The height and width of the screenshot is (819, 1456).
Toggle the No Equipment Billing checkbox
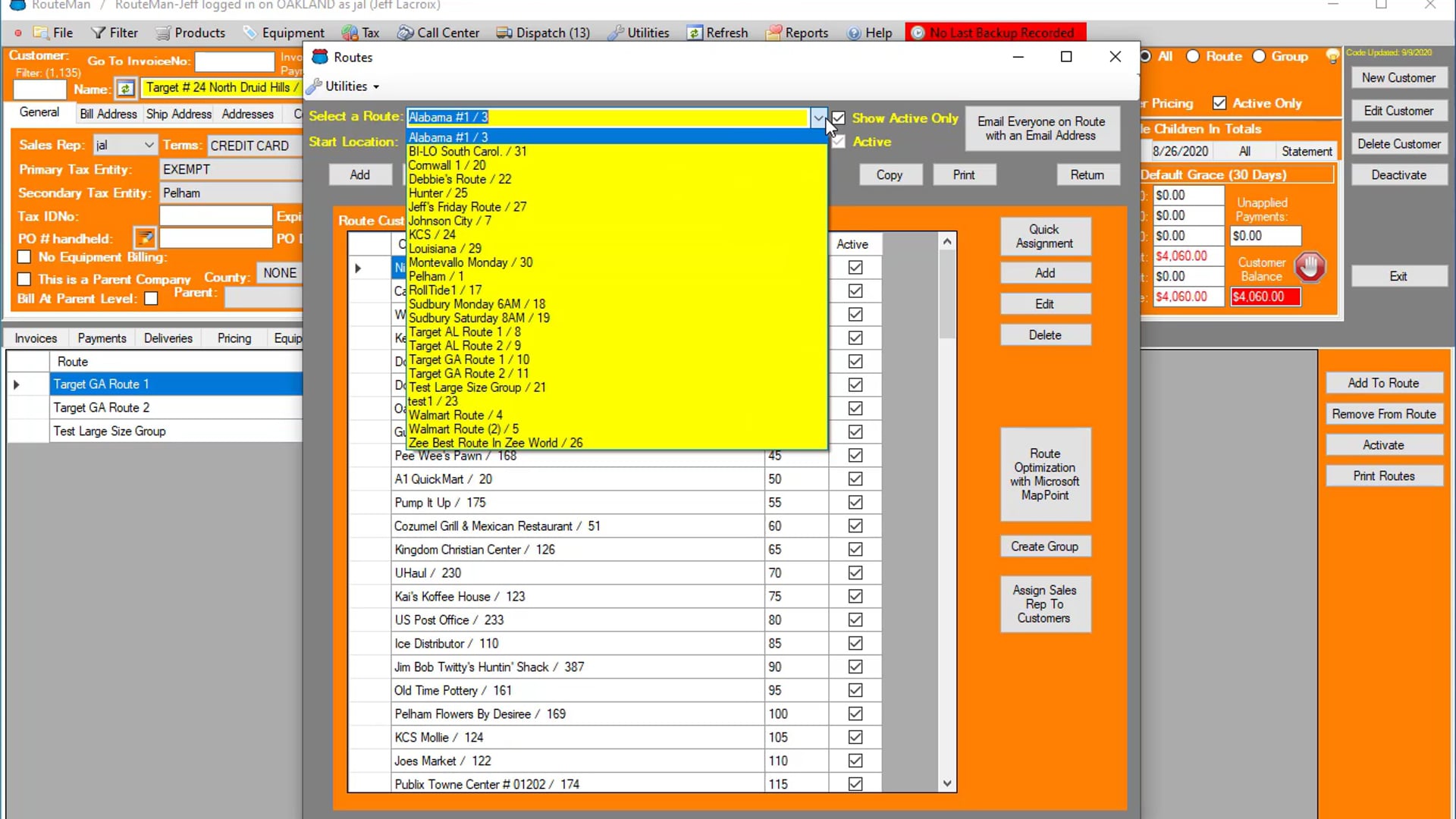(x=24, y=257)
